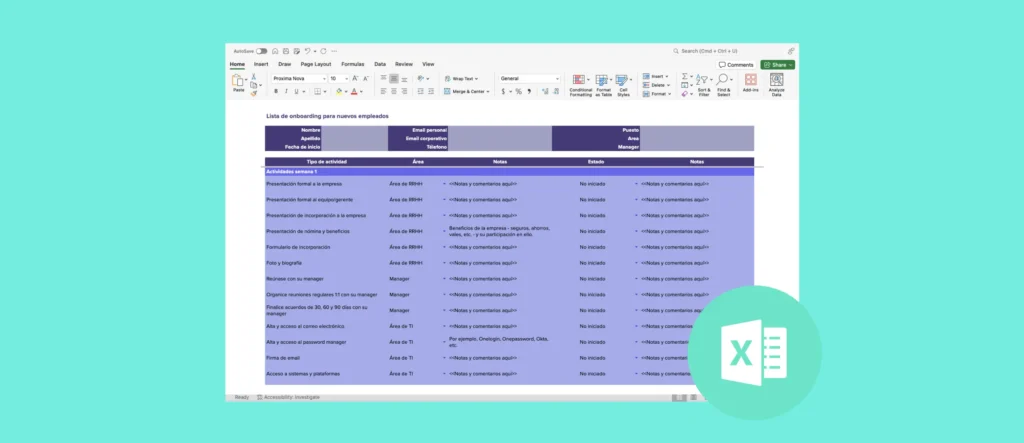Viewport: 1024px width, 443px height.
Task: Click the Merge & Center button
Action: 467,91
